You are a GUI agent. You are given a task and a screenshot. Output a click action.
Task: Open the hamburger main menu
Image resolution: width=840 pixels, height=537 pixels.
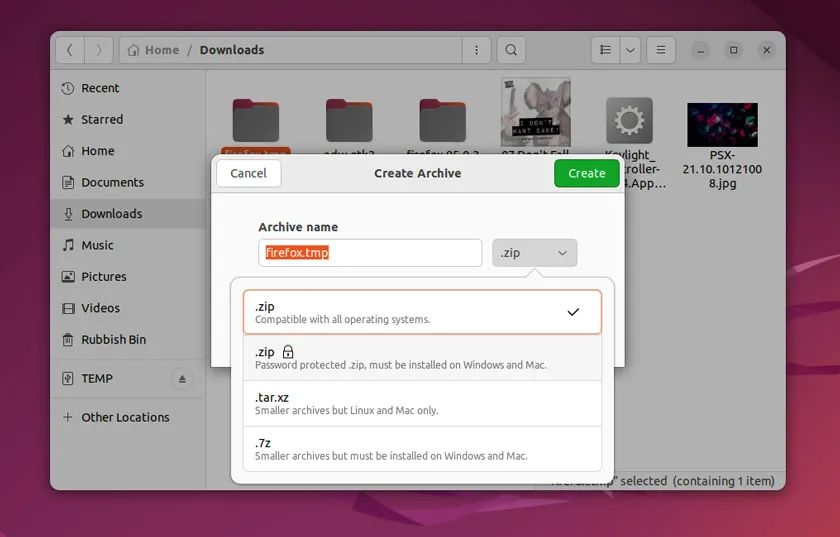(x=661, y=50)
